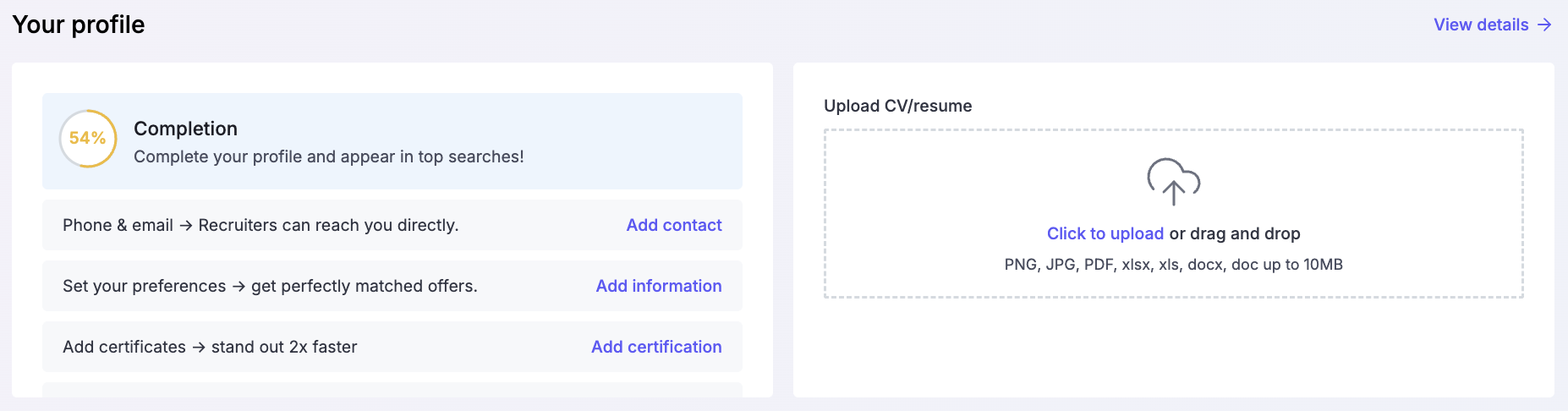This screenshot has height=411, width=1568.
Task: Choose 'Click to upload' for the CV
Action: [x=1105, y=233]
